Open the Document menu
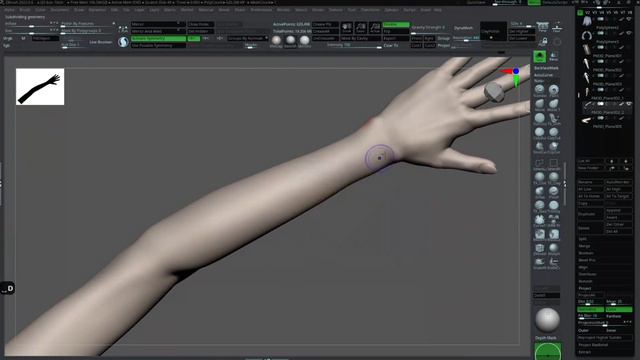This screenshot has width=640, height=360. point(60,9)
